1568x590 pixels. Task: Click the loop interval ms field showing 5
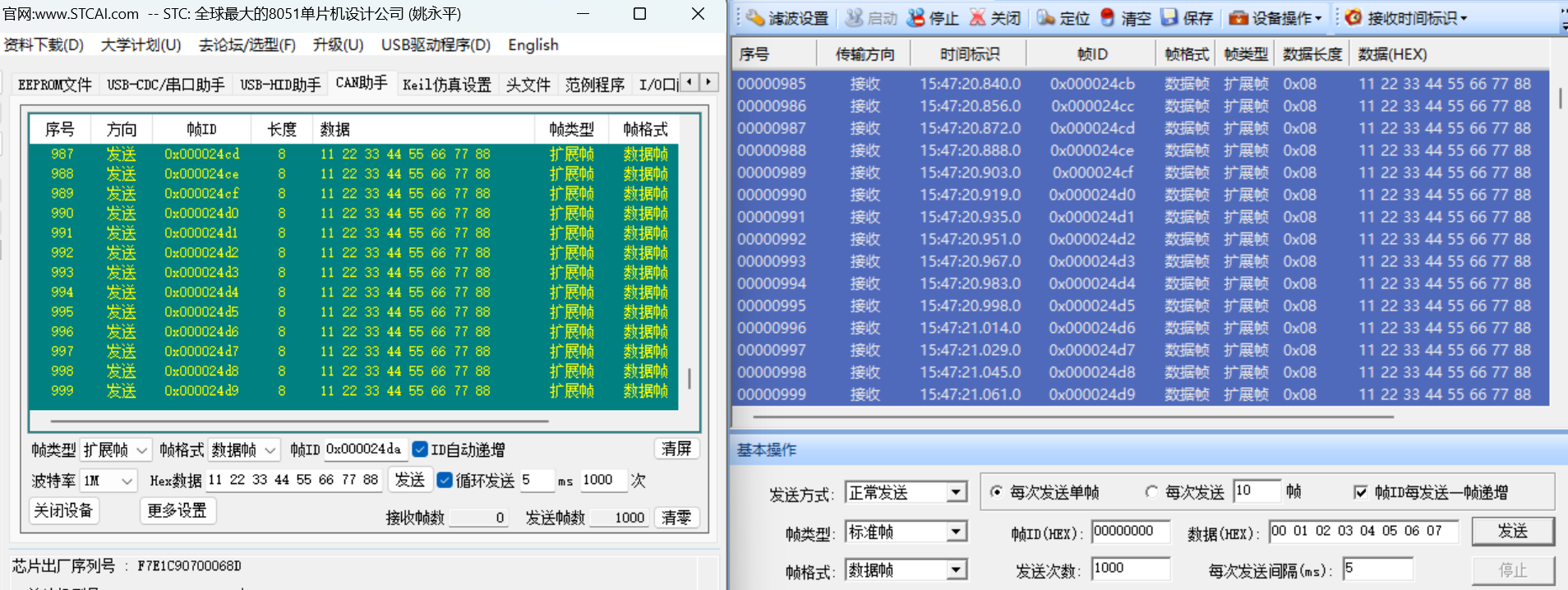(x=537, y=480)
